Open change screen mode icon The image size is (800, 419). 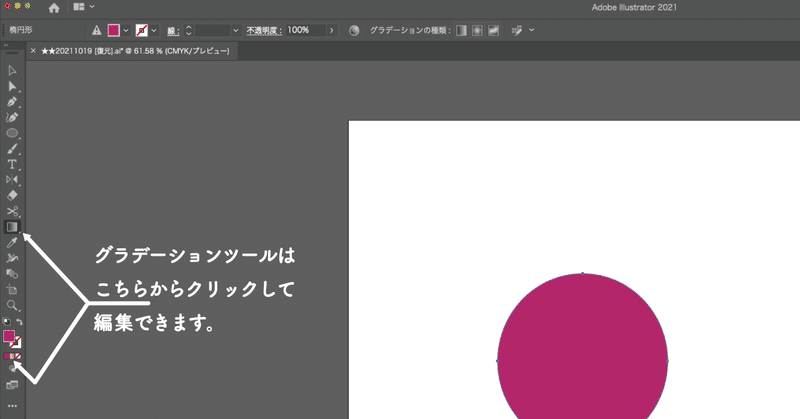coord(12,385)
